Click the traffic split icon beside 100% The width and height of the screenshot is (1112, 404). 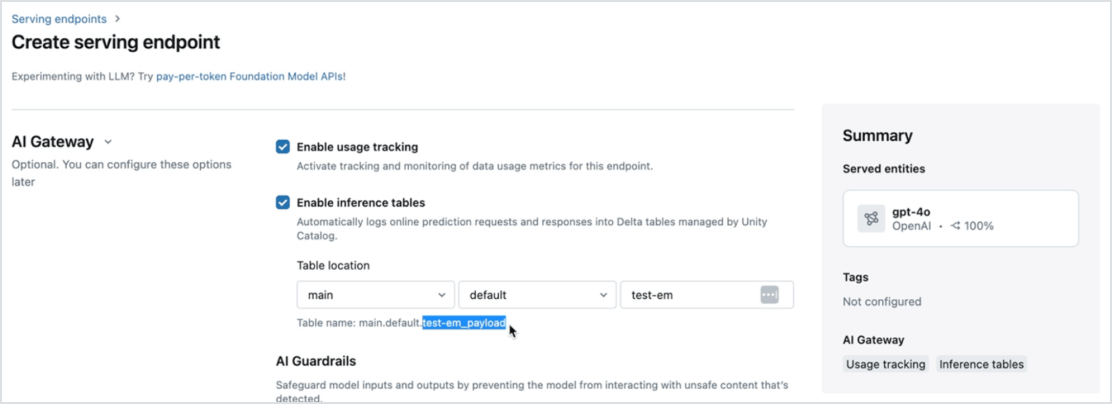coord(955,226)
